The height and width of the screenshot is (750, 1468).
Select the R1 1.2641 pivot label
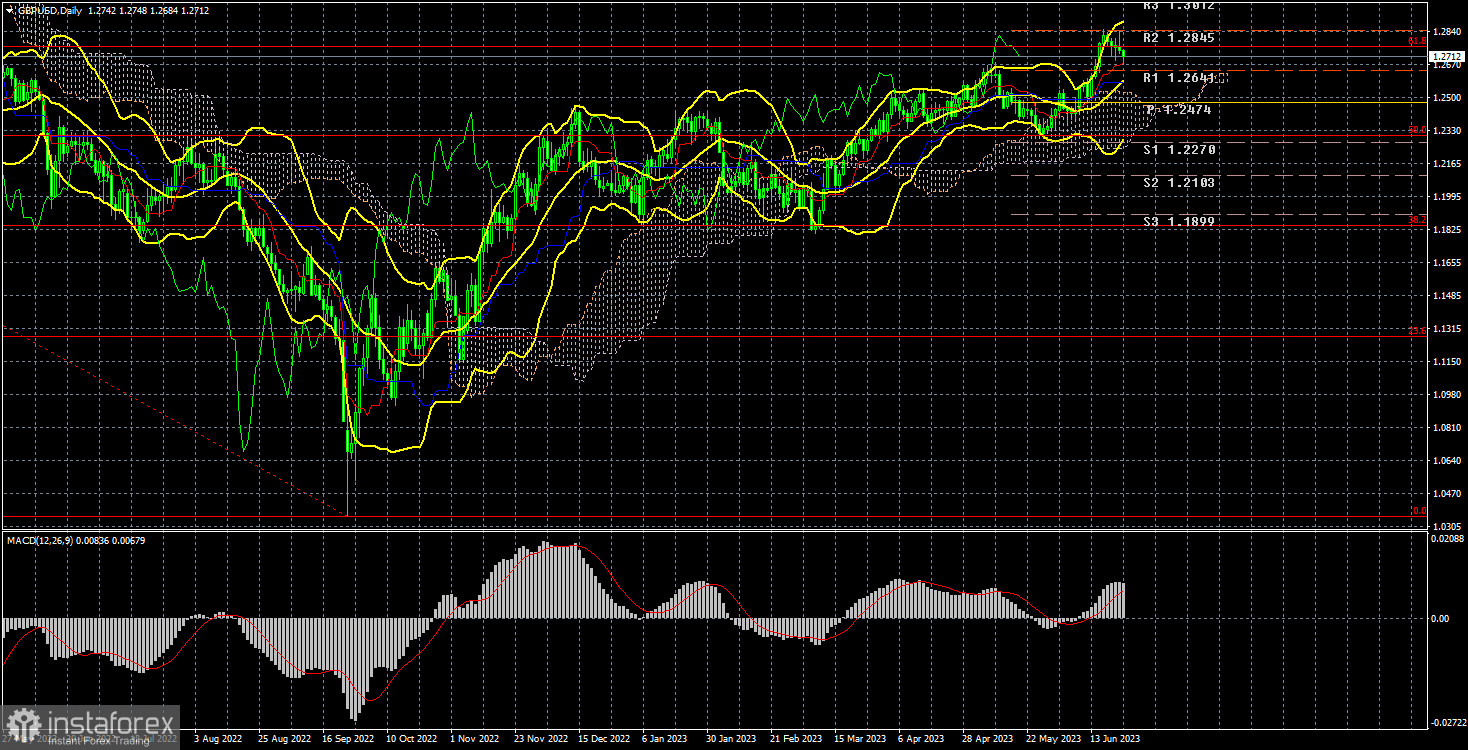point(1178,77)
